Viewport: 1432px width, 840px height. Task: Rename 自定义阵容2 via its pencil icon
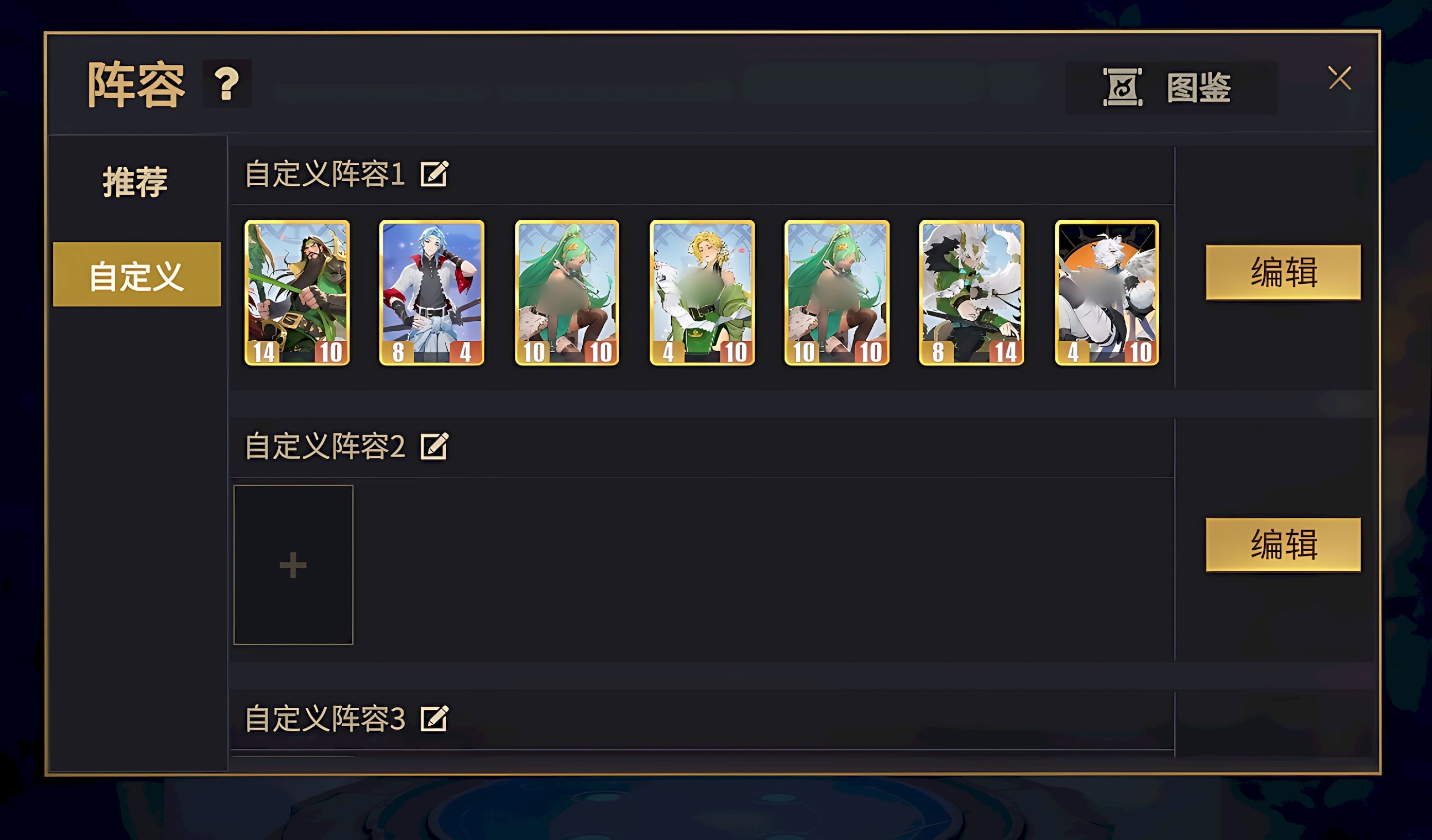pyautogui.click(x=434, y=446)
